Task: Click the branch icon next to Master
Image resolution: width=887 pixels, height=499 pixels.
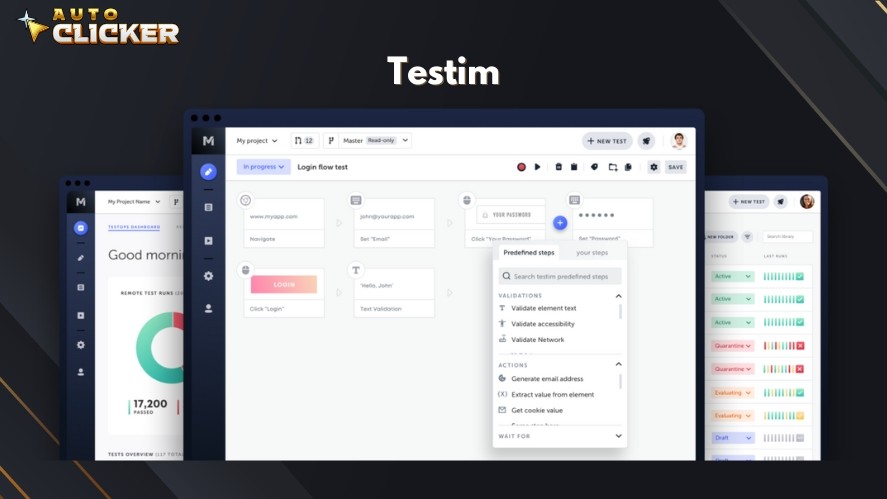Action: pyautogui.click(x=331, y=140)
